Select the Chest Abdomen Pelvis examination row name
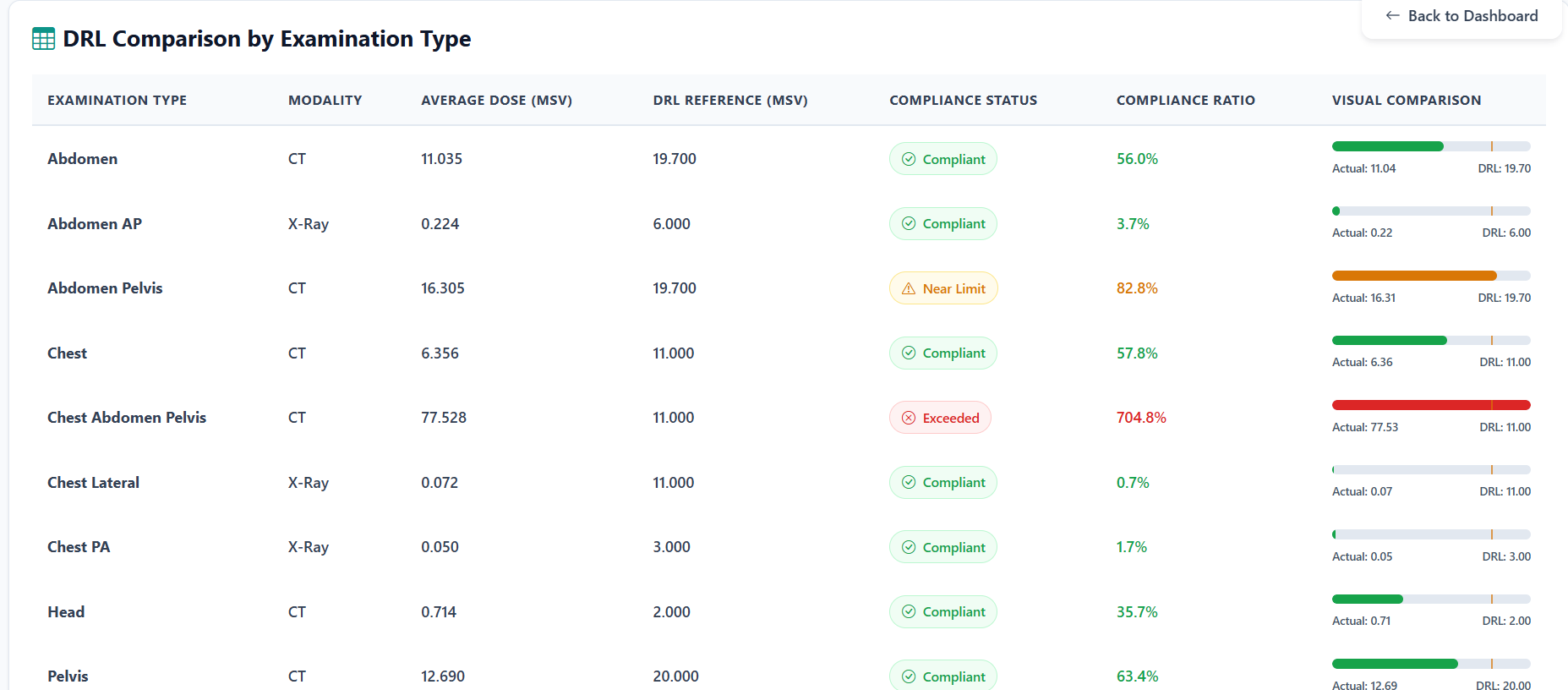Screen dimensions: 1568x690 [x=127, y=418]
